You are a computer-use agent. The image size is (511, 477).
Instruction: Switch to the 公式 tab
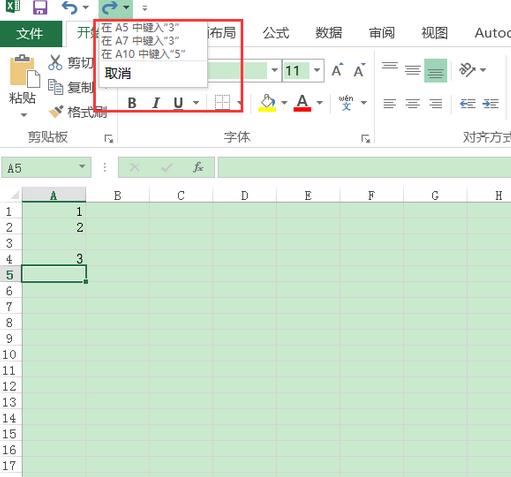276,33
